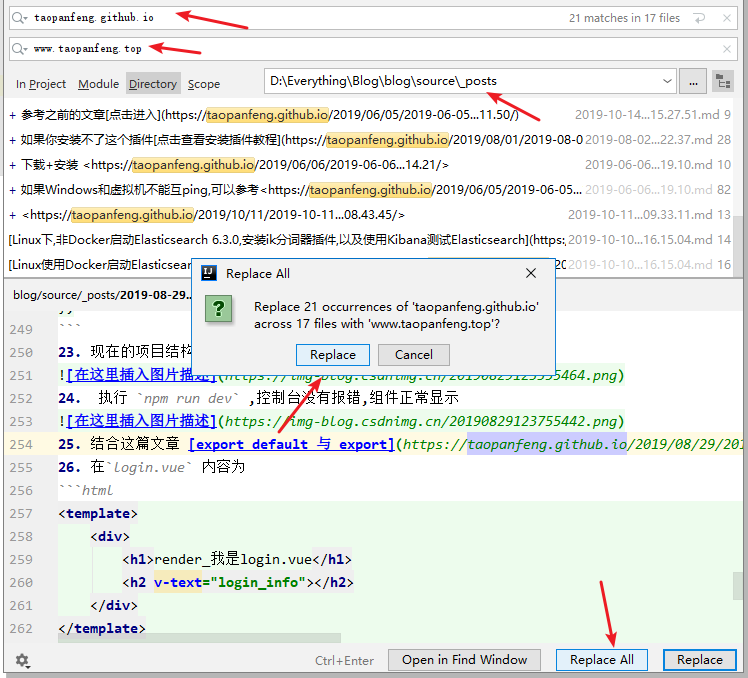Clear the search text field
This screenshot has width=748, height=678.
727,18
